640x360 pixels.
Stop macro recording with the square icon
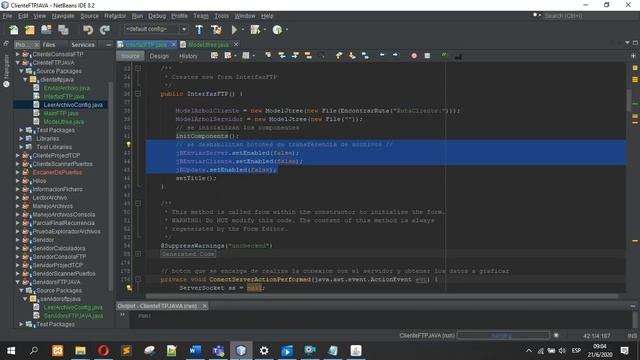[427, 56]
